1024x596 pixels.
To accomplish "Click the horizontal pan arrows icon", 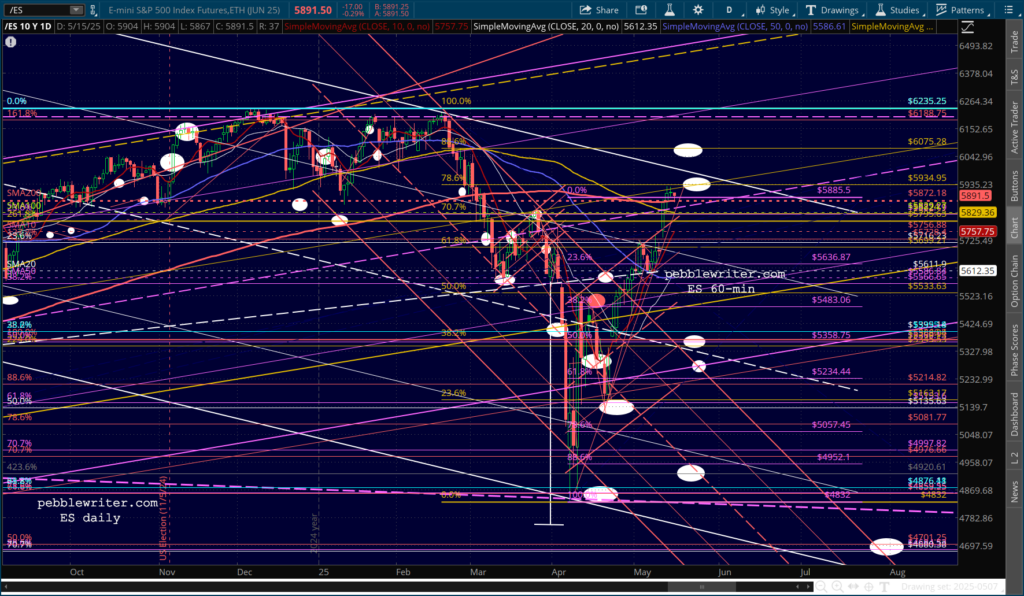I will click(854, 587).
